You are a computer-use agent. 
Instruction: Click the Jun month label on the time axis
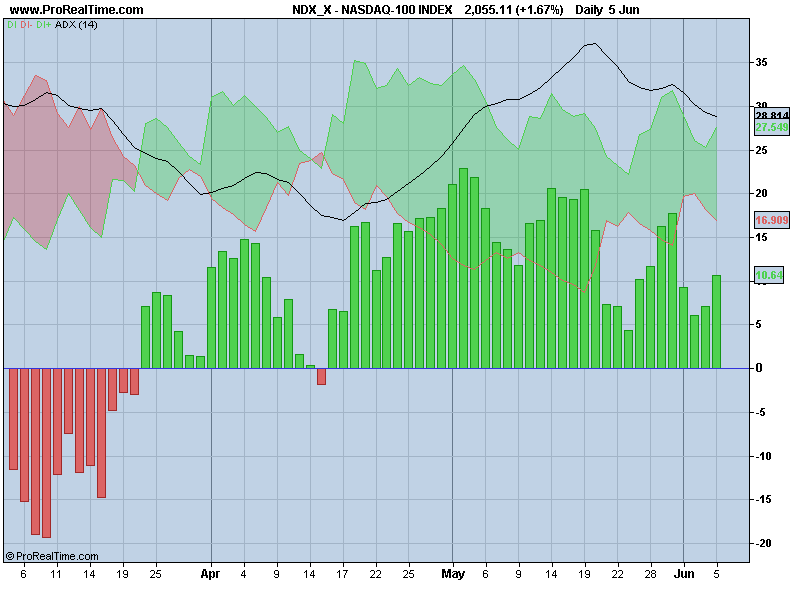tap(684, 574)
